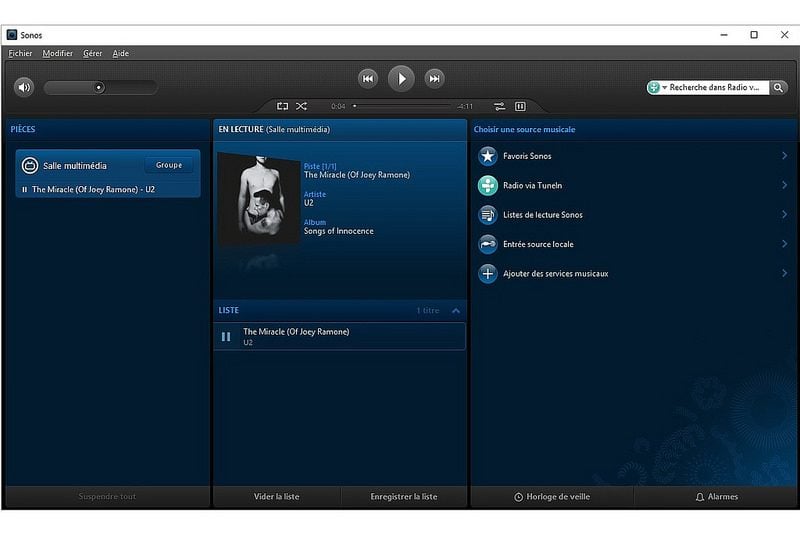Image resolution: width=800 pixels, height=534 pixels.
Task: Expand Entrée source locale chevron
Action: pos(784,244)
